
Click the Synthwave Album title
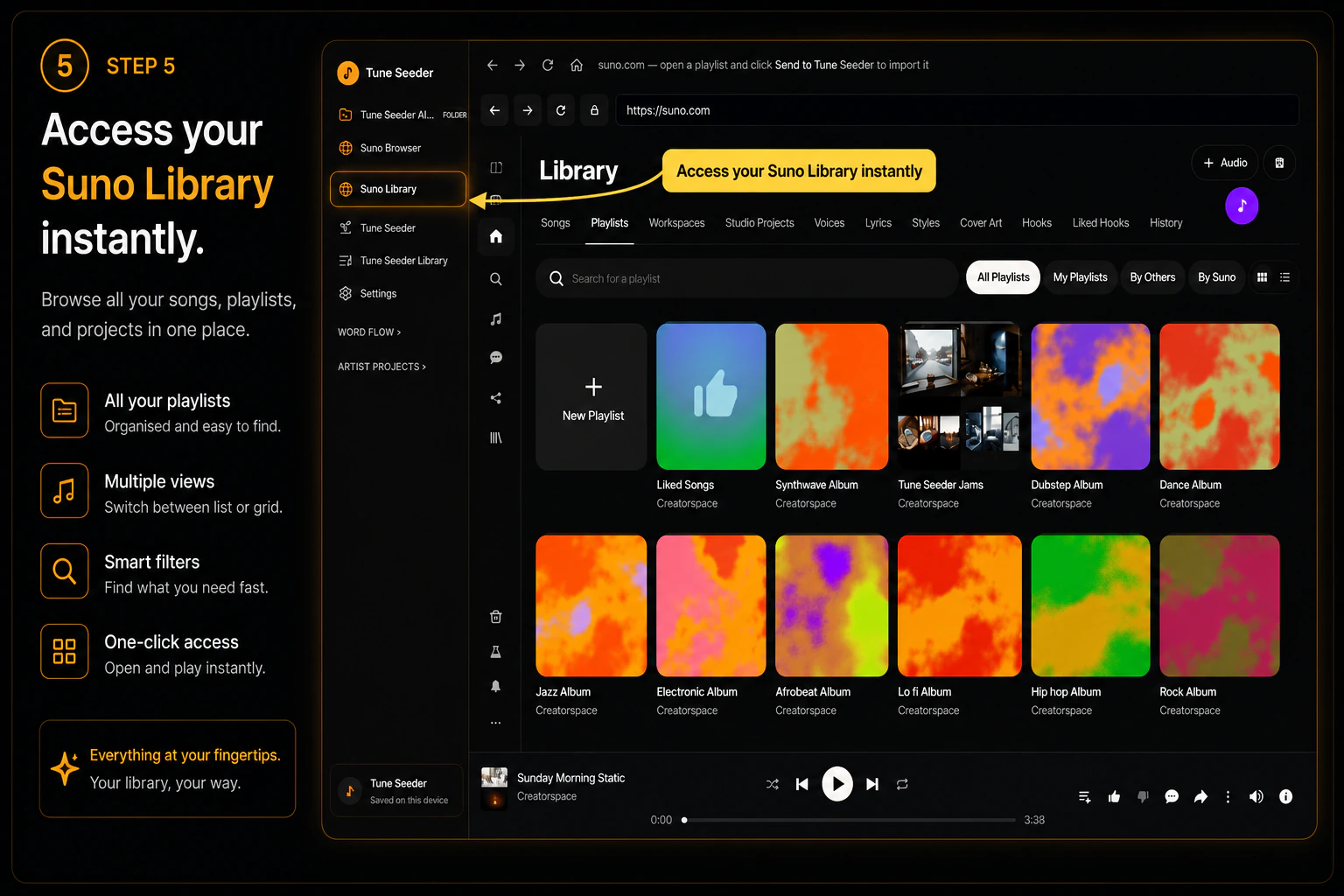pyautogui.click(x=816, y=485)
